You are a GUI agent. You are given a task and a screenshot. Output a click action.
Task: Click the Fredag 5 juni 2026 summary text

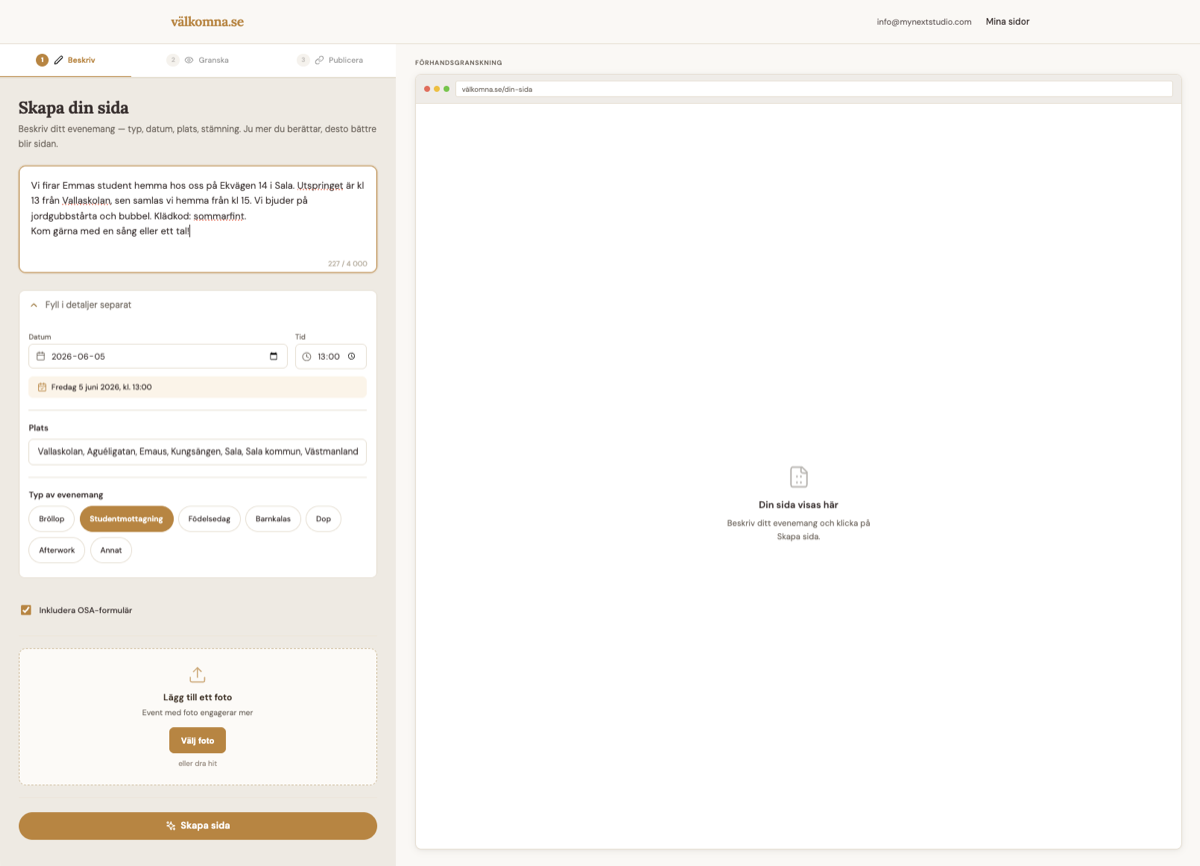102,387
